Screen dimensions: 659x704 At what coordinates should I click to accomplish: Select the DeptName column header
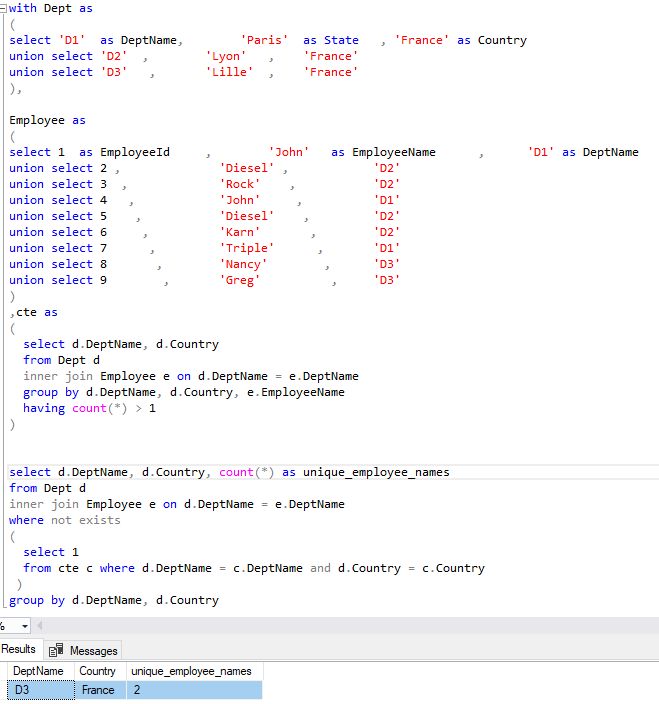click(x=38, y=671)
